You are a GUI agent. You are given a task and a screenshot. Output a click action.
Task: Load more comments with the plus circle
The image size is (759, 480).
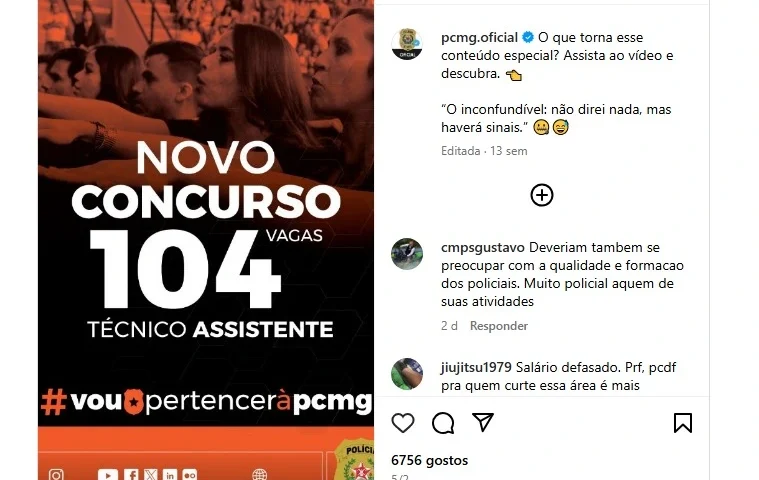click(542, 195)
